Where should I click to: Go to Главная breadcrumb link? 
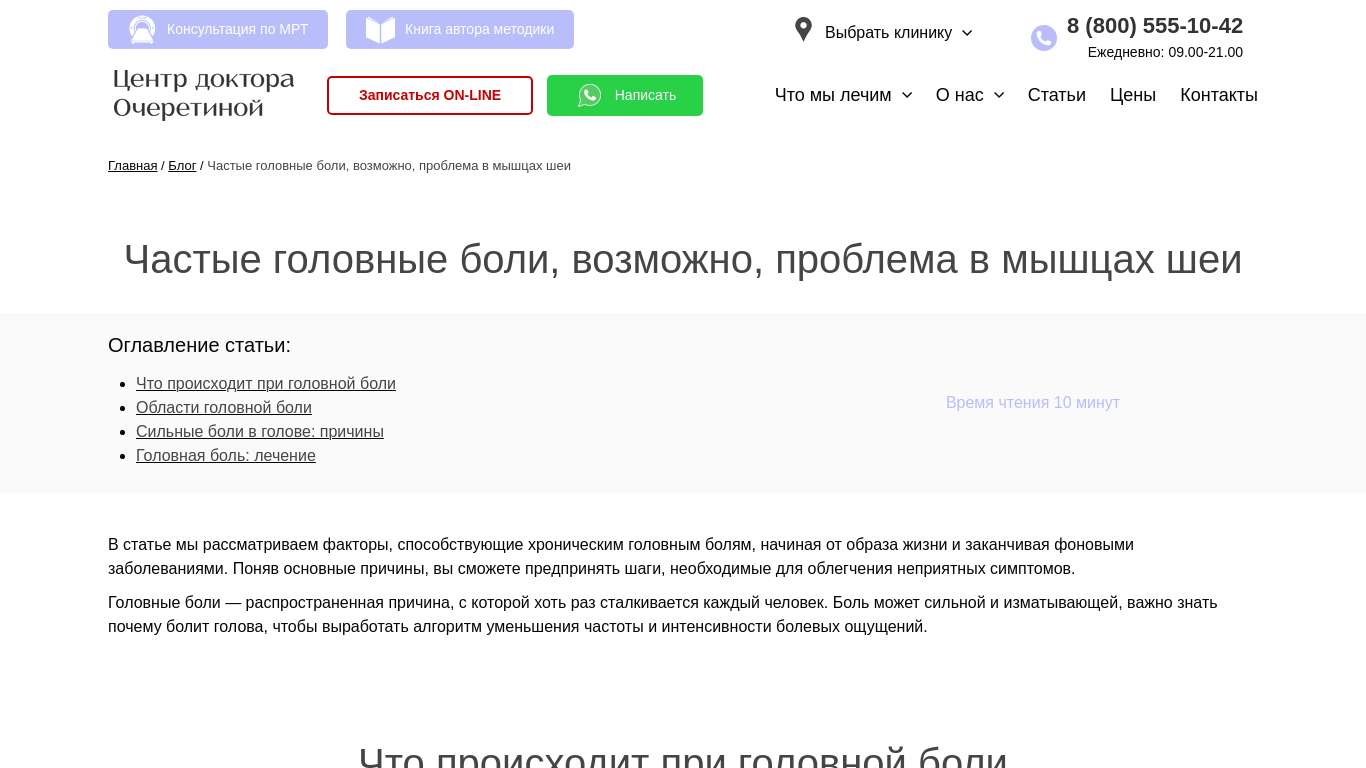click(x=132, y=166)
